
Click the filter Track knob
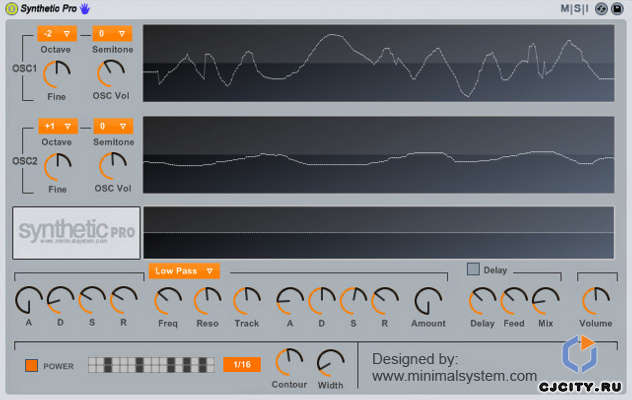[247, 301]
